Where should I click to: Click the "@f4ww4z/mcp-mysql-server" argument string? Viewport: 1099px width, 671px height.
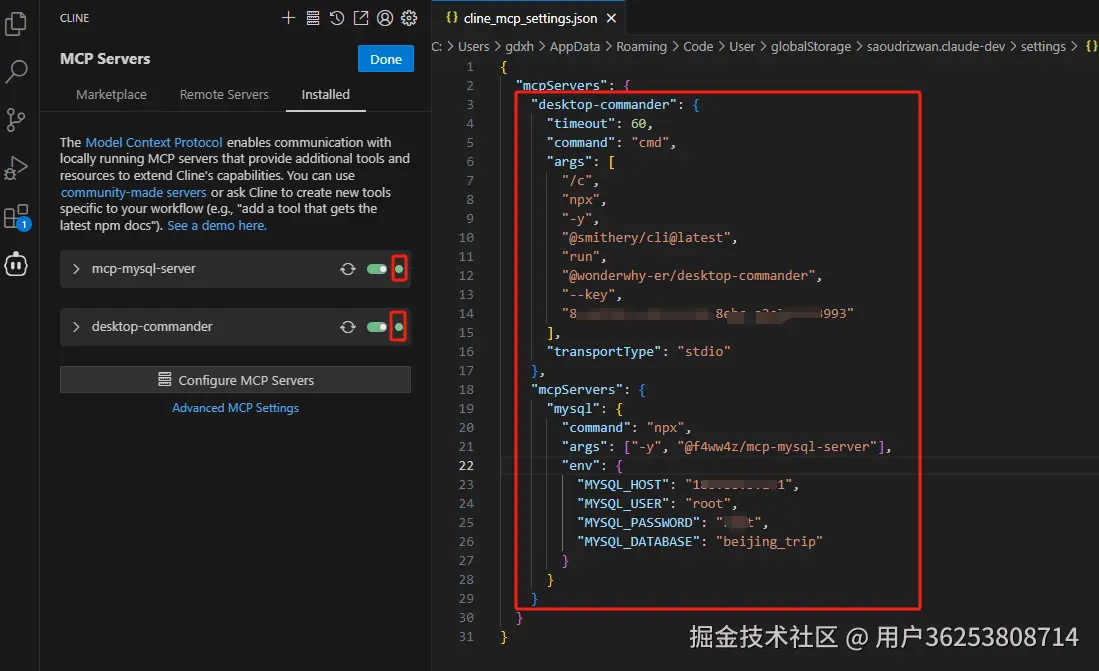[777, 447]
